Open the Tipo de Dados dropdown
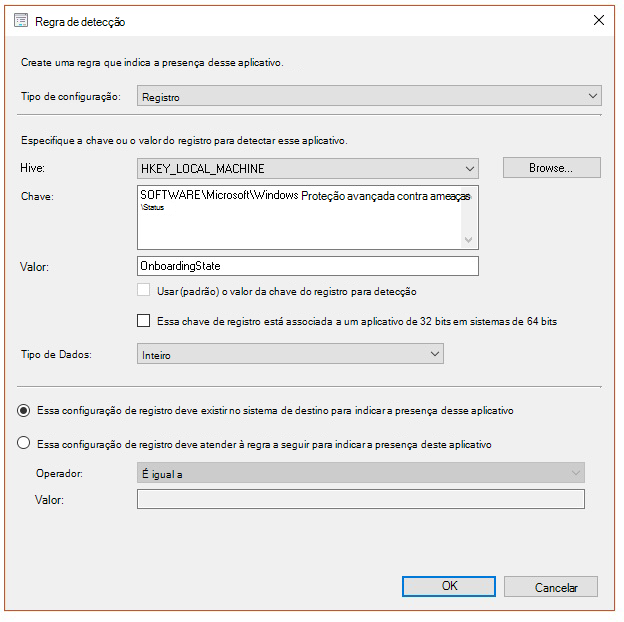Screen dimensions: 624x622 [x=289, y=354]
